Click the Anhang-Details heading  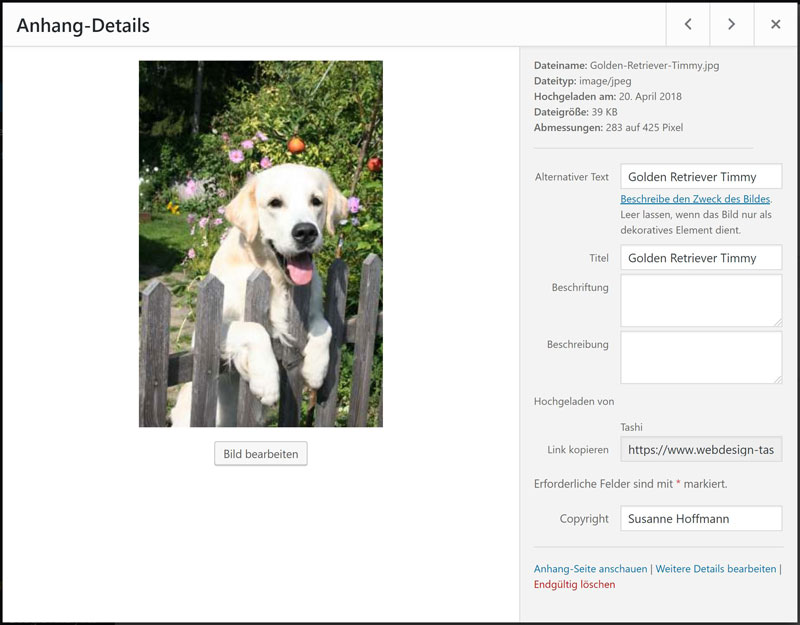[83, 26]
